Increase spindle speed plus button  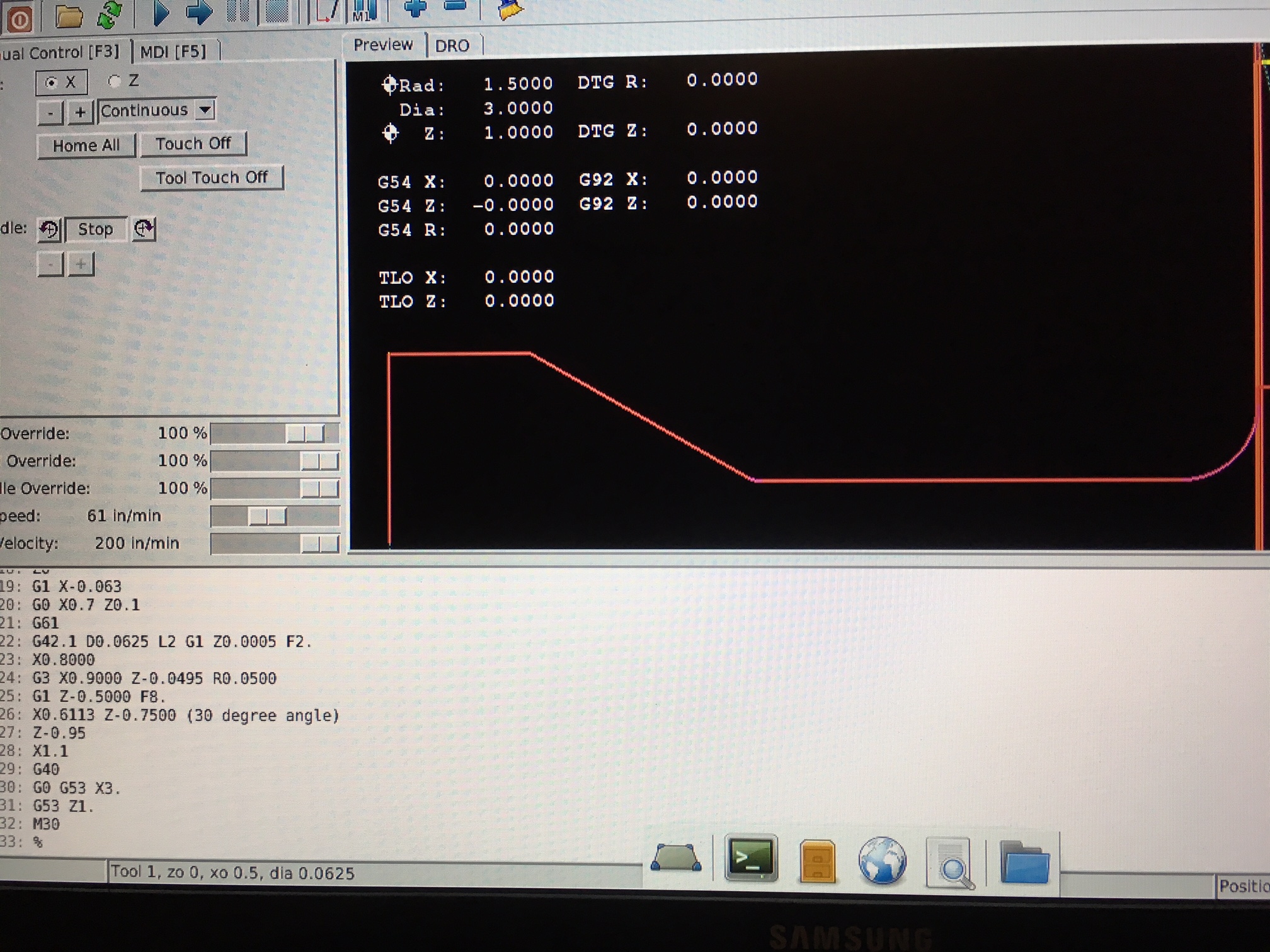[x=81, y=264]
